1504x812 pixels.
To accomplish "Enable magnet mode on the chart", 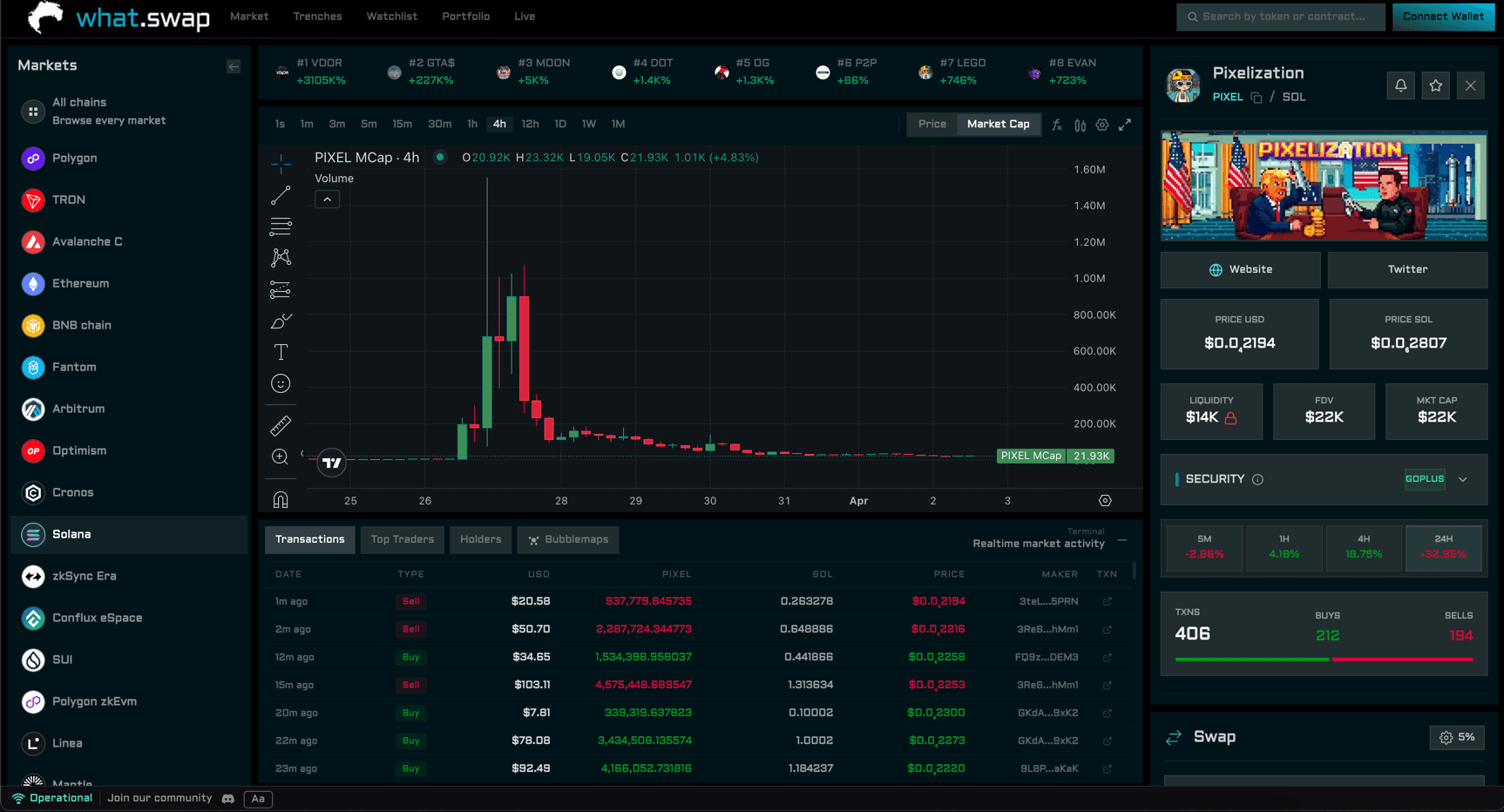I will click(281, 498).
